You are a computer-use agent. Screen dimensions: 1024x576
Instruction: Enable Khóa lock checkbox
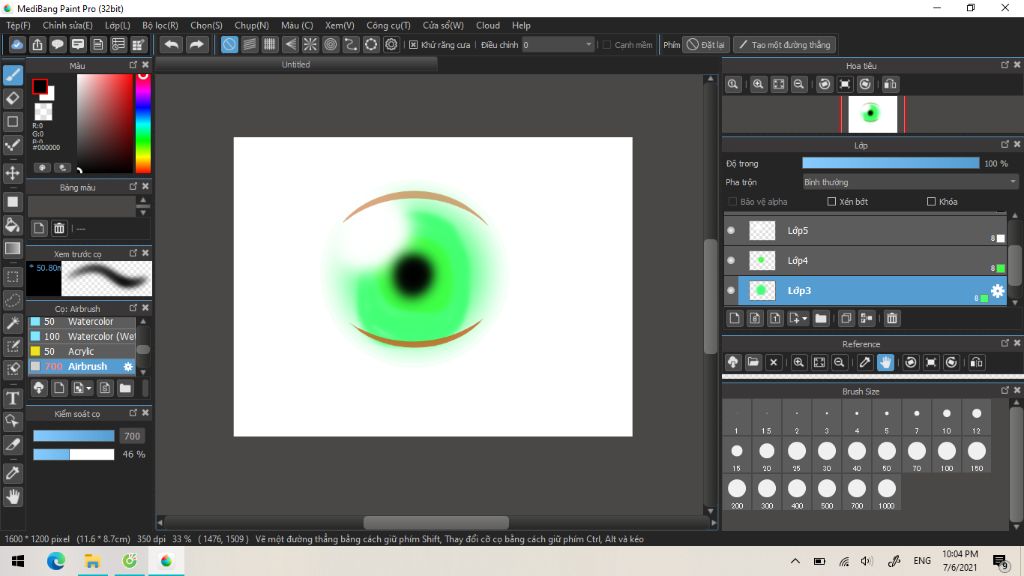click(x=931, y=201)
